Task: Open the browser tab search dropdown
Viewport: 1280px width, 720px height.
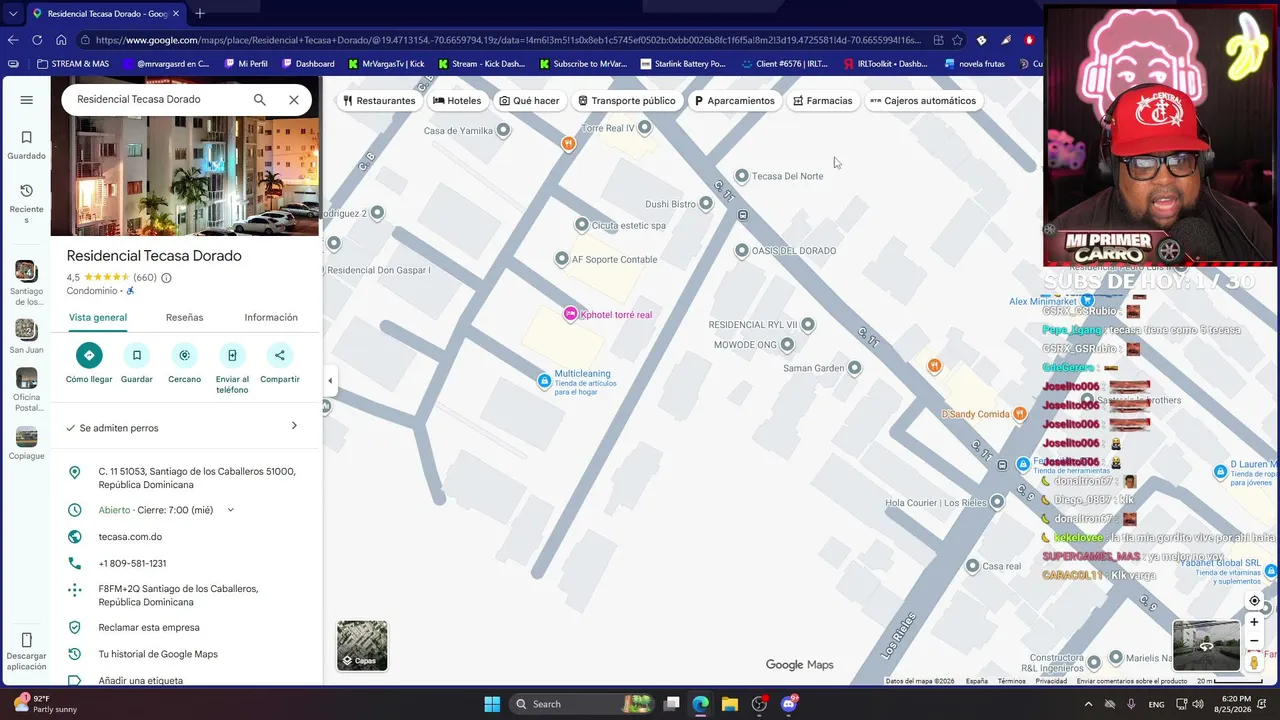Action: click(x=12, y=14)
